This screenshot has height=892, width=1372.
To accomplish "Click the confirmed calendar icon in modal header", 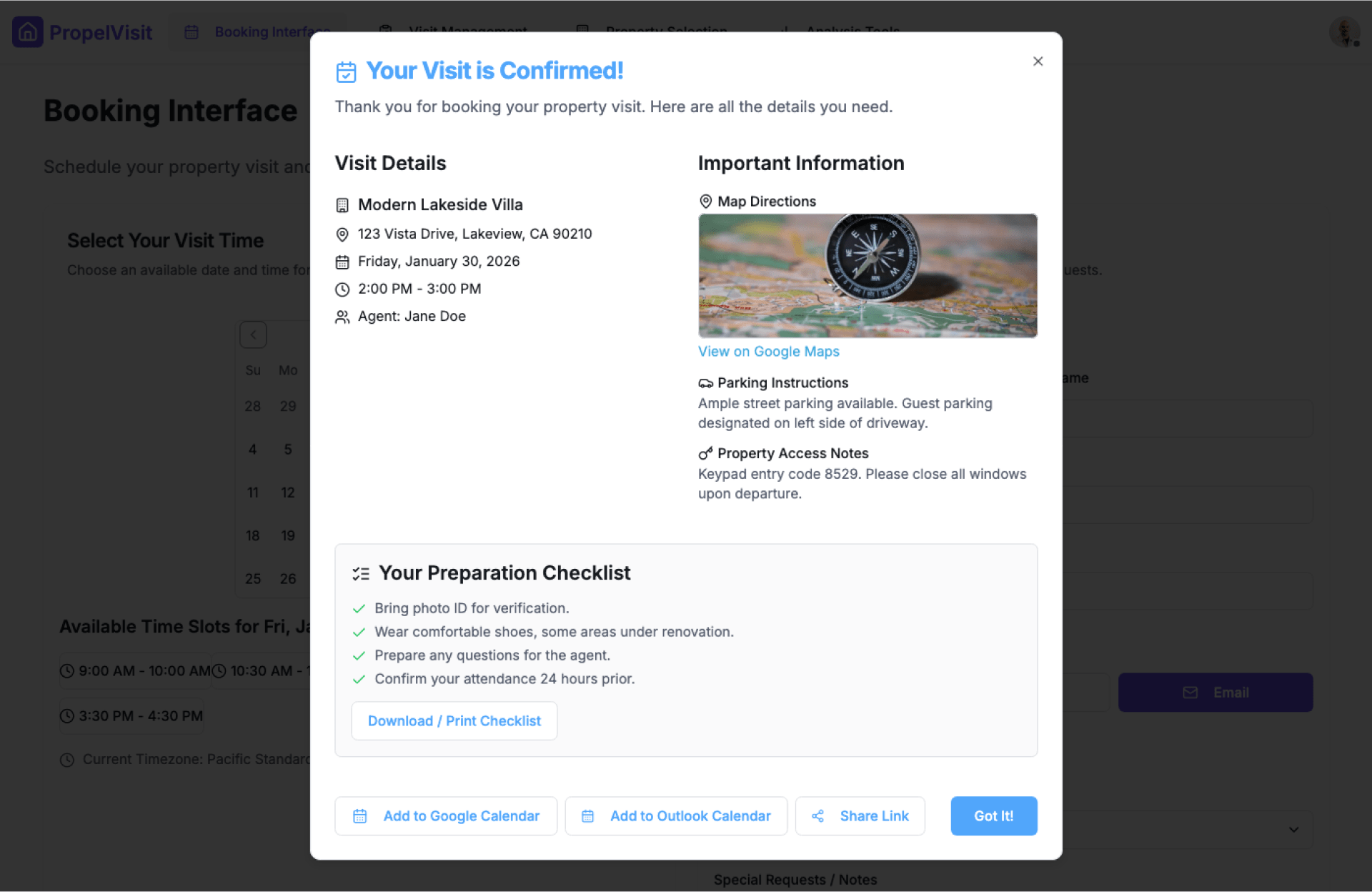I will pos(346,71).
